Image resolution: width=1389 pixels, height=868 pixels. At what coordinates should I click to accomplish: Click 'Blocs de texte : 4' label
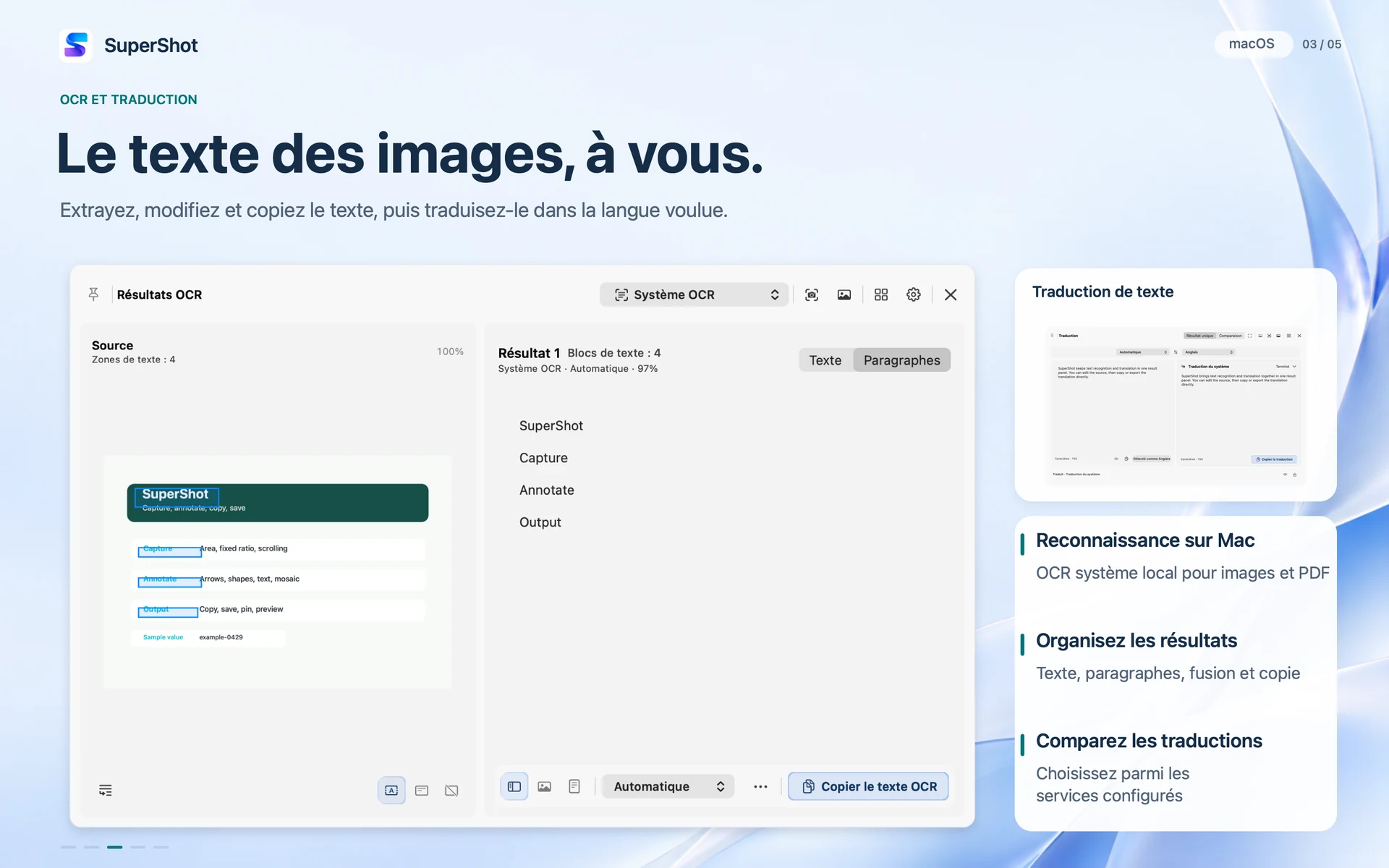(x=614, y=353)
